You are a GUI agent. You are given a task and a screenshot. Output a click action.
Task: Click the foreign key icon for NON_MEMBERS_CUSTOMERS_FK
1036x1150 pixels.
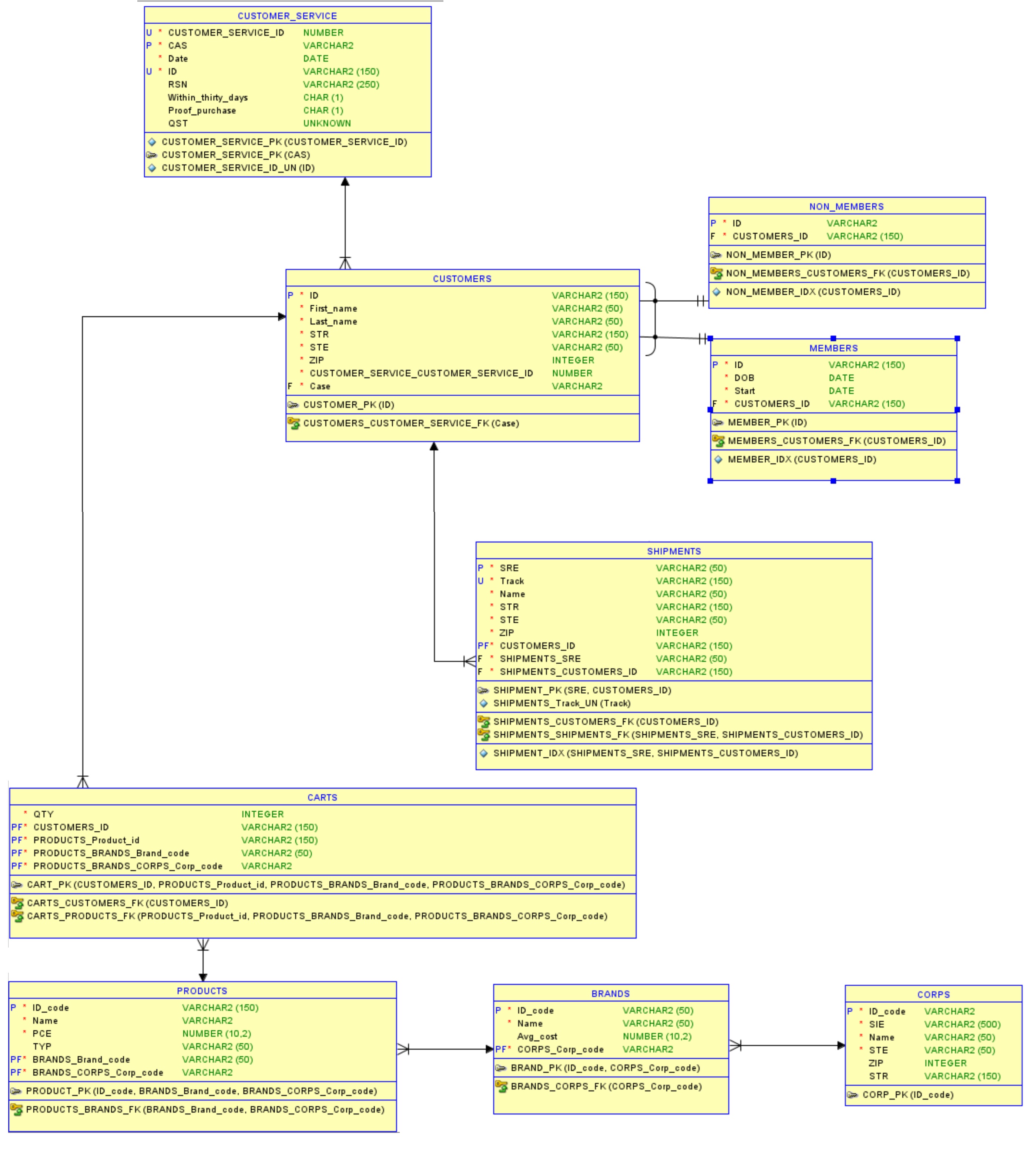pyautogui.click(x=717, y=274)
